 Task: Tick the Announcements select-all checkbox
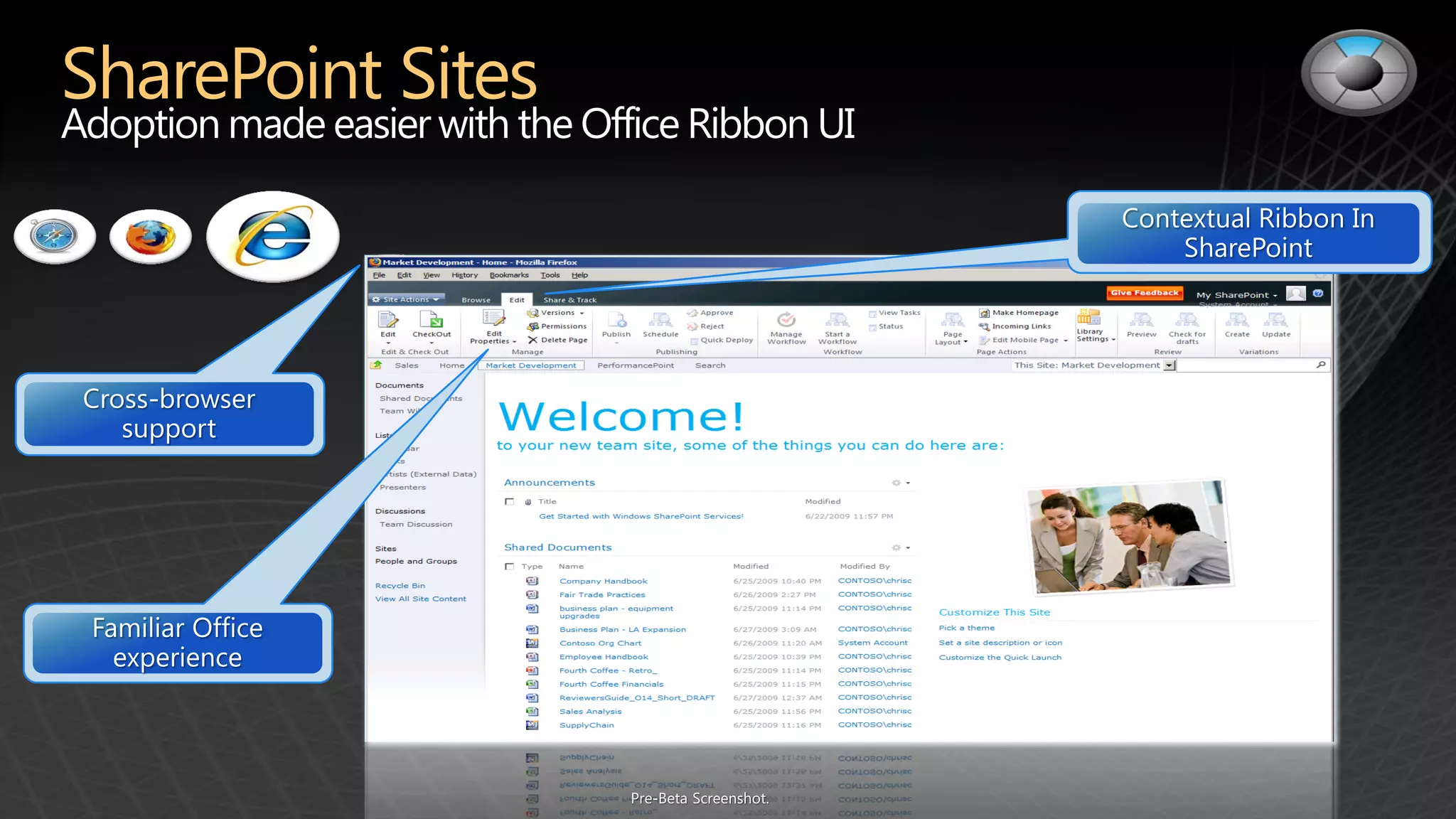pyautogui.click(x=509, y=502)
